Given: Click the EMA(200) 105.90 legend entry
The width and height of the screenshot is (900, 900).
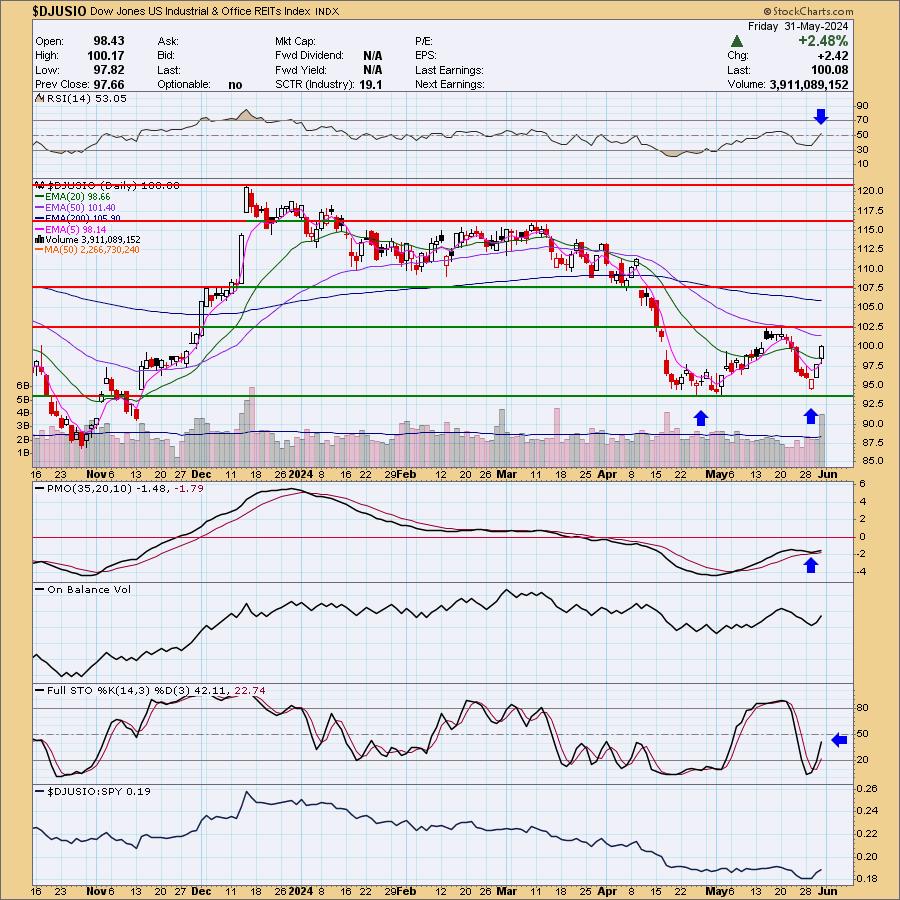Looking at the screenshot, I should tap(83, 218).
